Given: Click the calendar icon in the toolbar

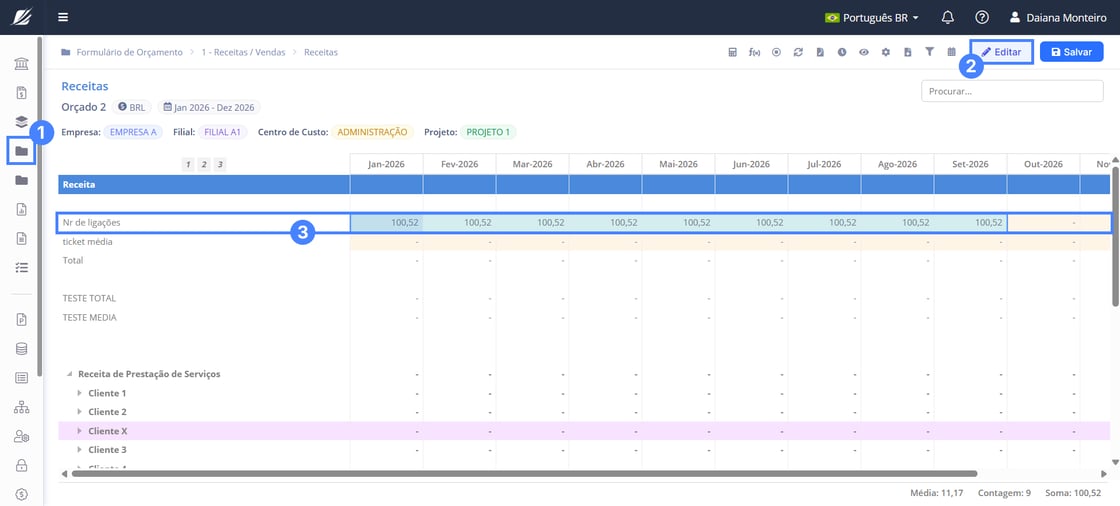Looking at the screenshot, I should pos(951,52).
